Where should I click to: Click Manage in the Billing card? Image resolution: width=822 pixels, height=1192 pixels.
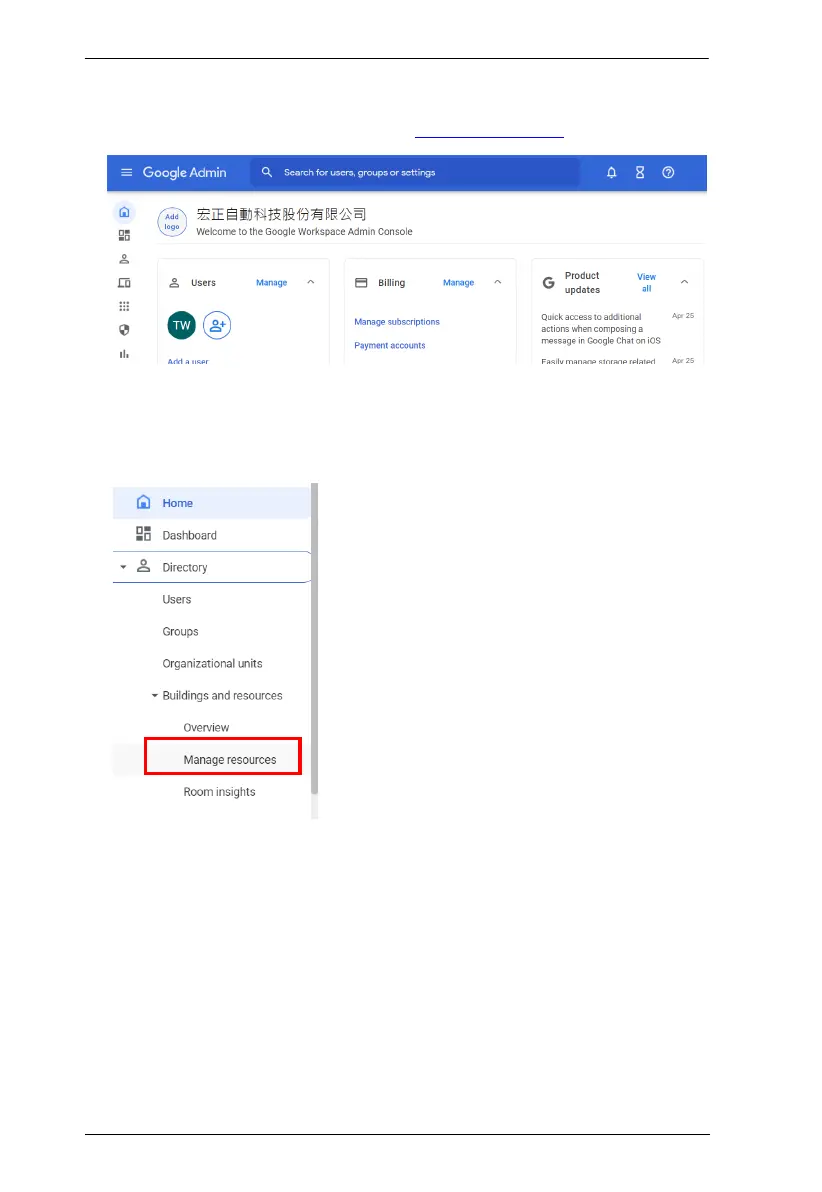(x=459, y=283)
